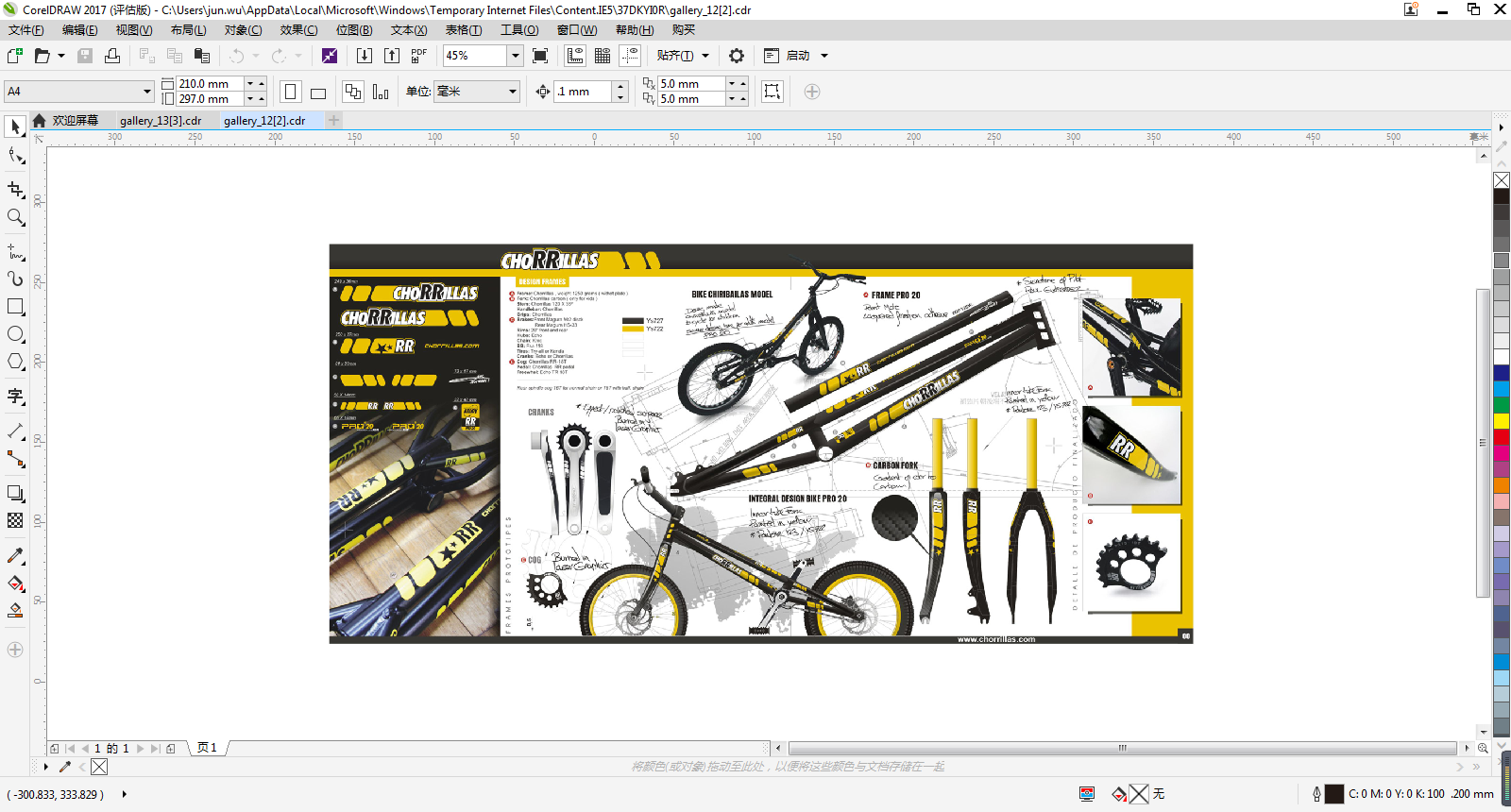Toggle Treat All Objects as Filled
Image resolution: width=1511 pixels, height=812 pixels.
pos(772,92)
